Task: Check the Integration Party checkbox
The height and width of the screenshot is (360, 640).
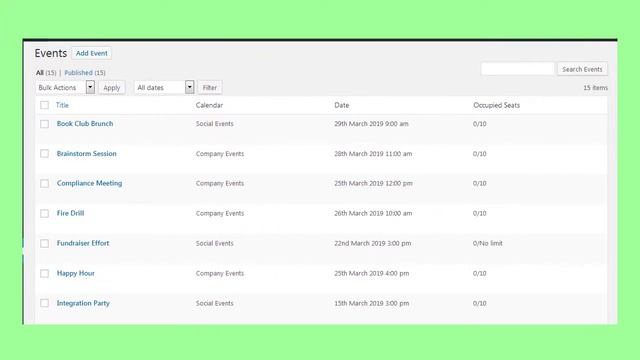Action: (x=44, y=303)
